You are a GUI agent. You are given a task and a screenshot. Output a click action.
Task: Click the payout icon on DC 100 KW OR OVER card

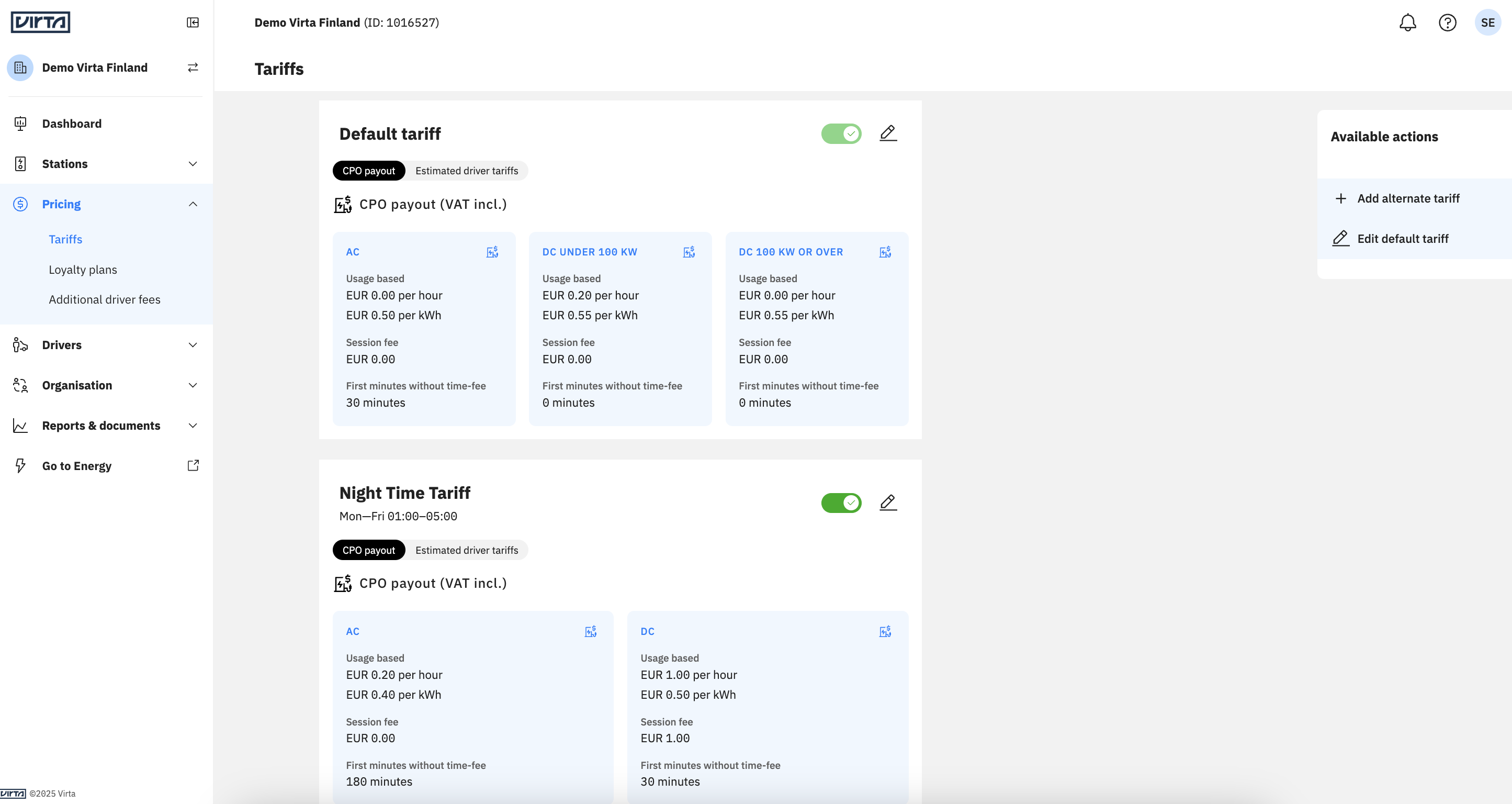pos(885,252)
